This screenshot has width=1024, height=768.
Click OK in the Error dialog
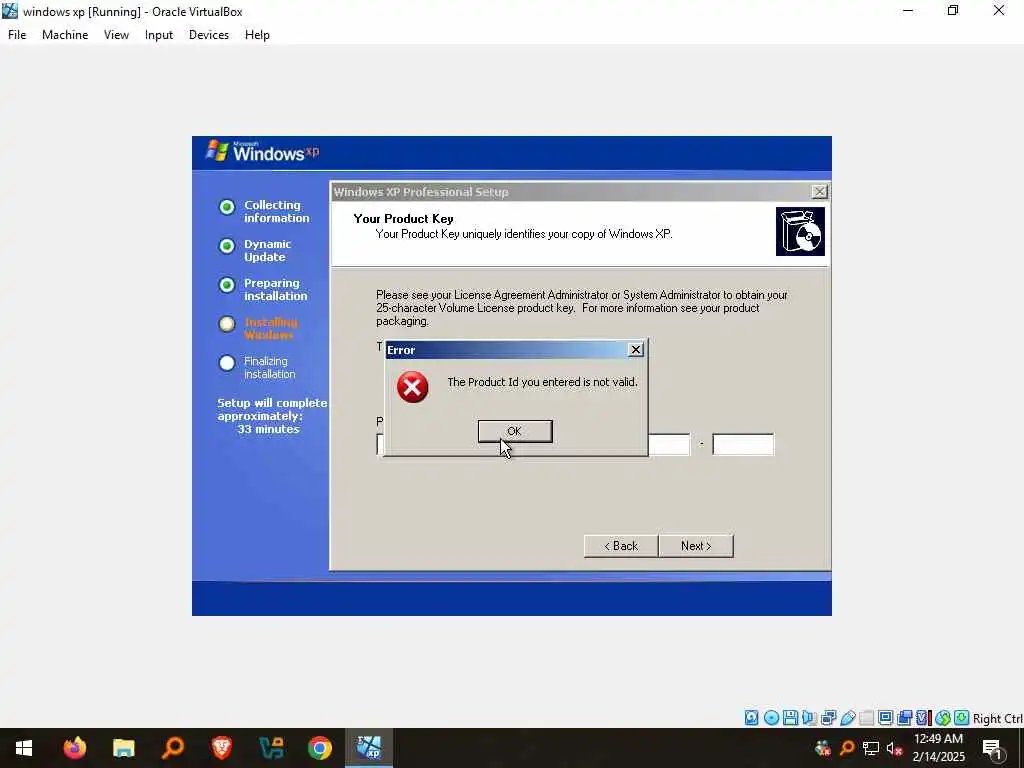(515, 431)
